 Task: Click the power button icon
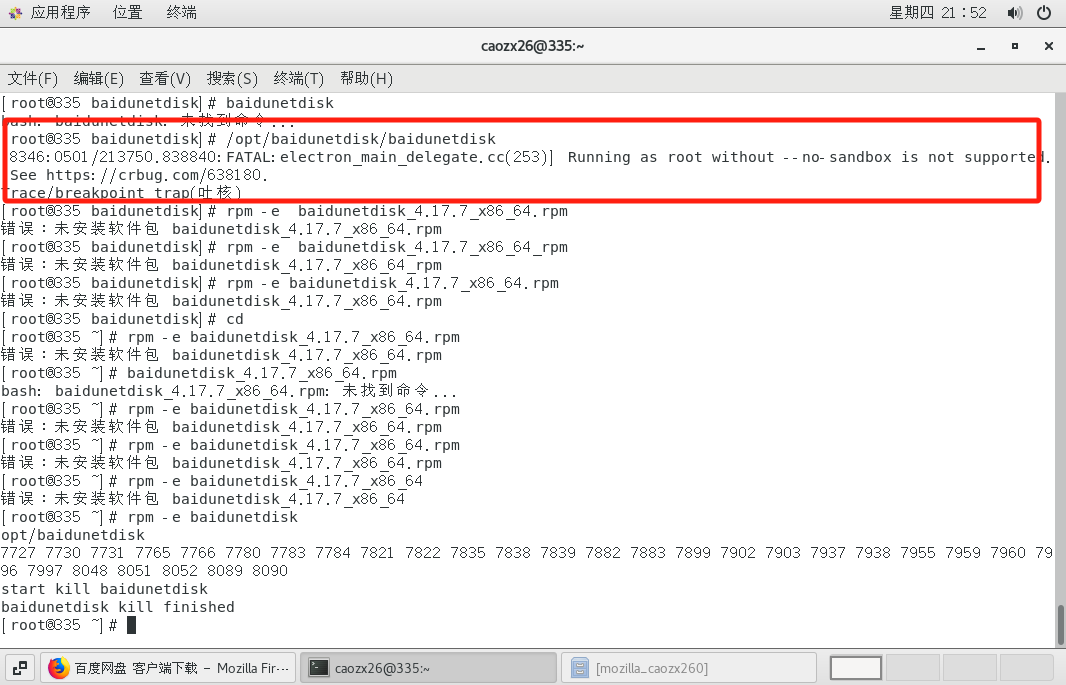(x=1044, y=13)
